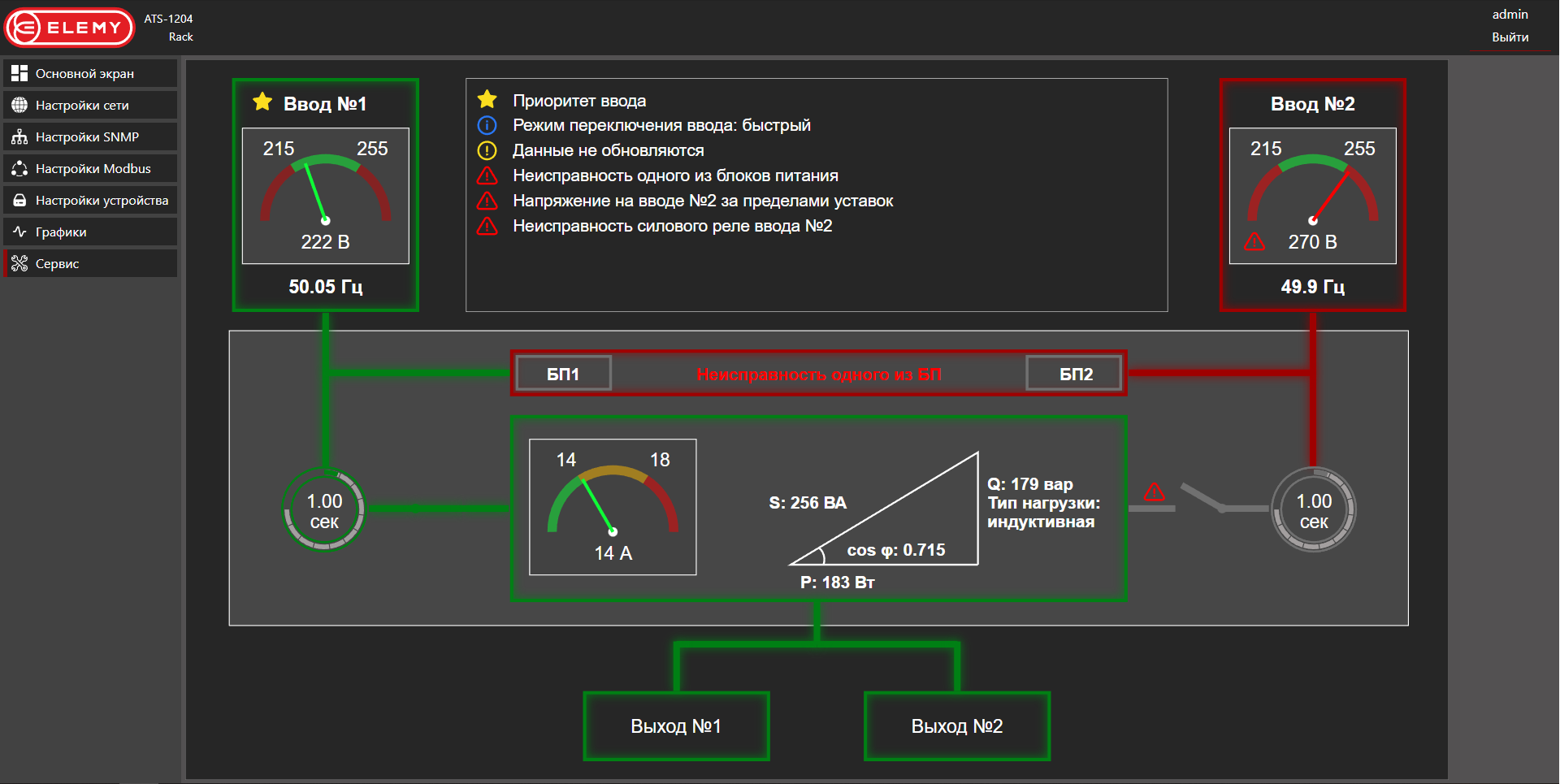Click the БП2 power supply block
1560x784 pixels.
point(1076,374)
